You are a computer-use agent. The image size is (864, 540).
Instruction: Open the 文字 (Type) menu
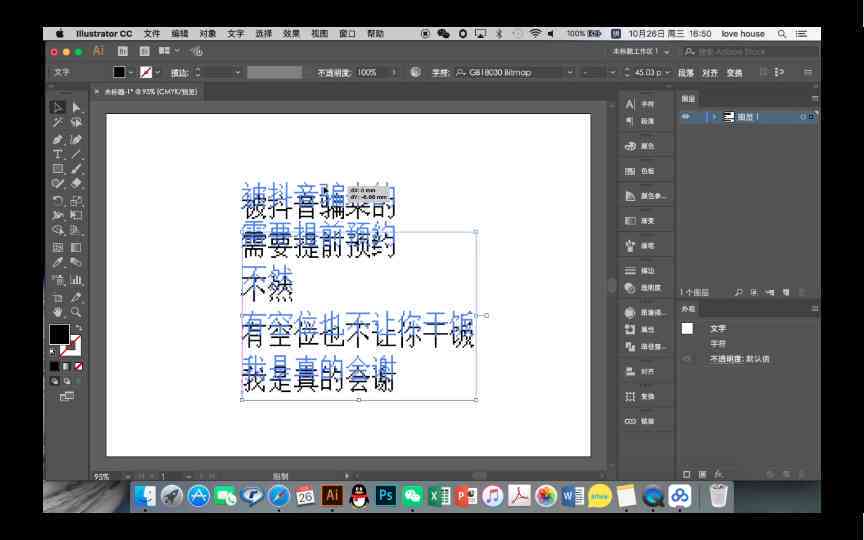tap(235, 34)
